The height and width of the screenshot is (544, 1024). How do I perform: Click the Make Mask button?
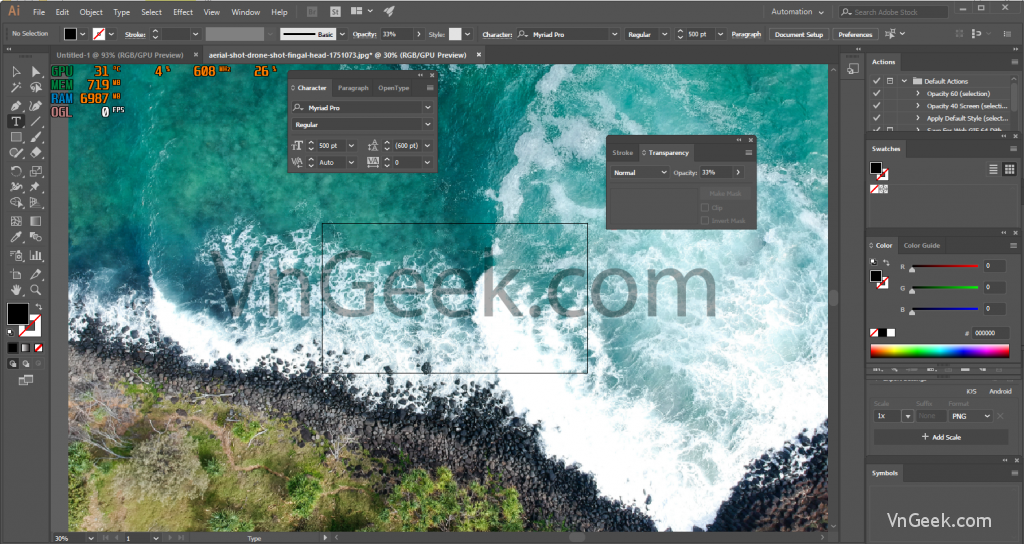[x=725, y=193]
